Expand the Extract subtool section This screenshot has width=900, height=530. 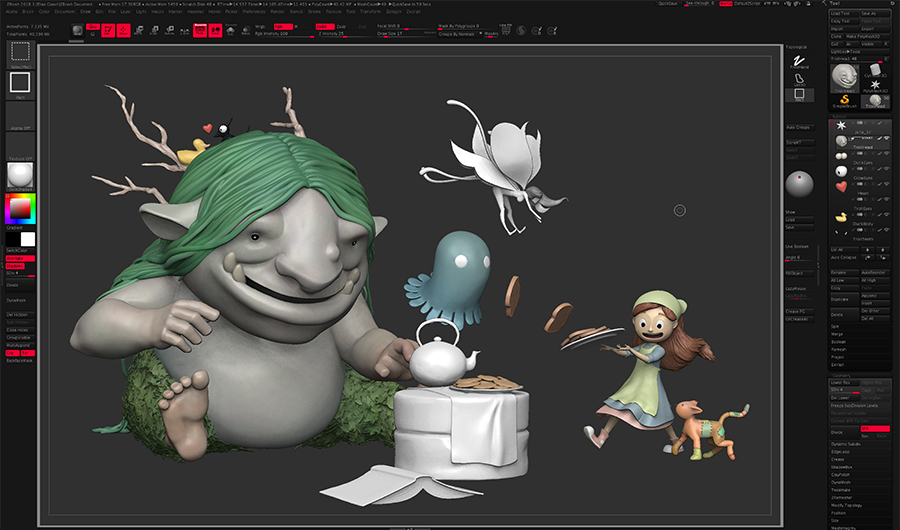837,365
